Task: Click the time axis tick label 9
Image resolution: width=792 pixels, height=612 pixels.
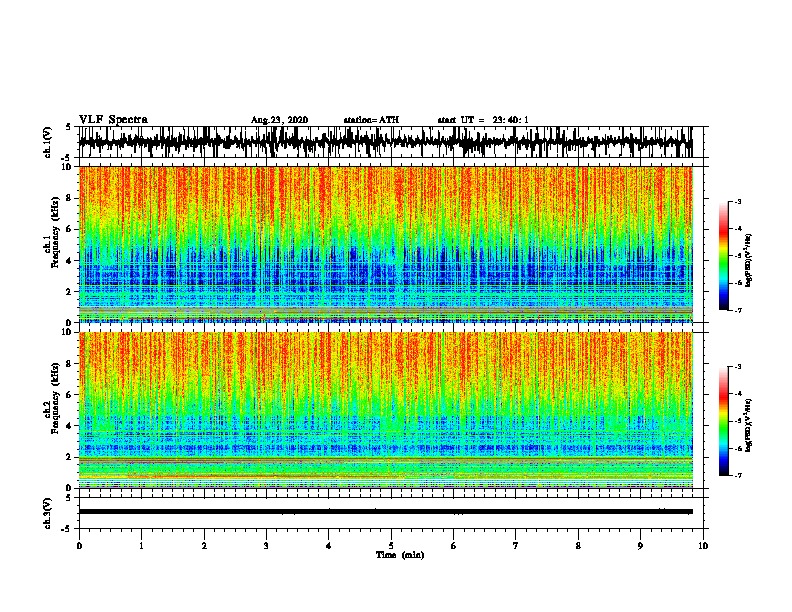Action: [x=640, y=546]
